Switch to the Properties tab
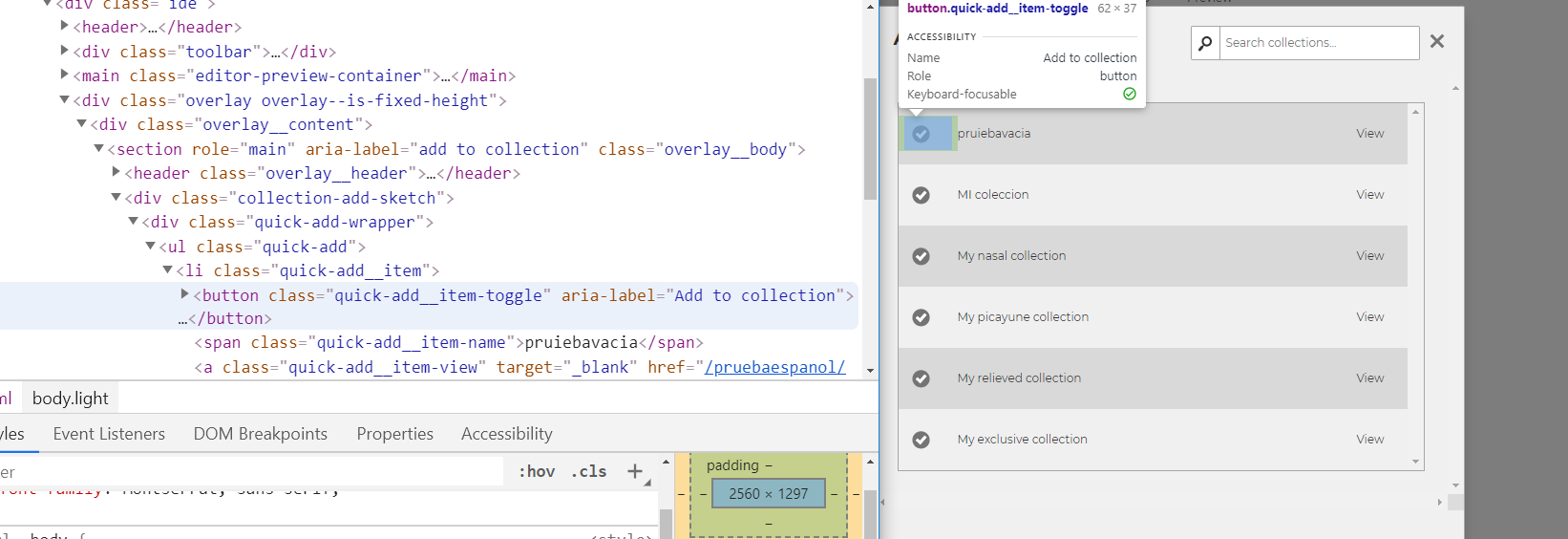Image resolution: width=1568 pixels, height=539 pixels. [394, 434]
